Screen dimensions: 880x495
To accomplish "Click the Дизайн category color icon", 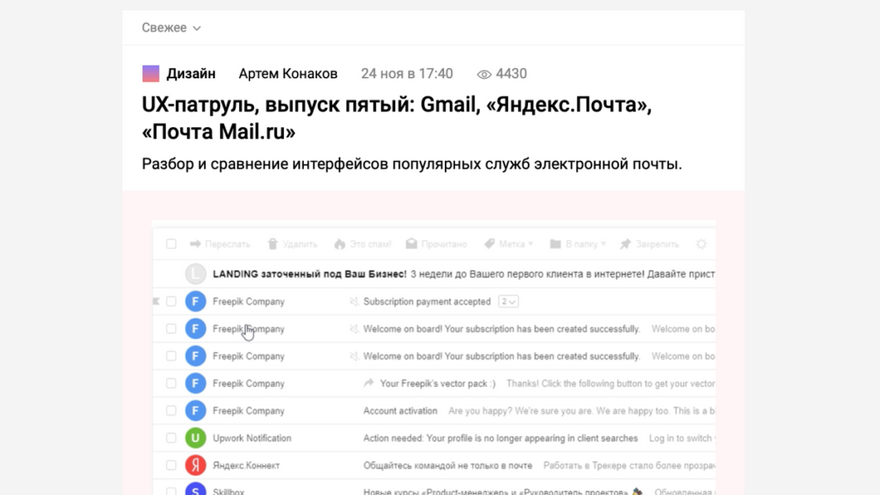I will point(150,74).
